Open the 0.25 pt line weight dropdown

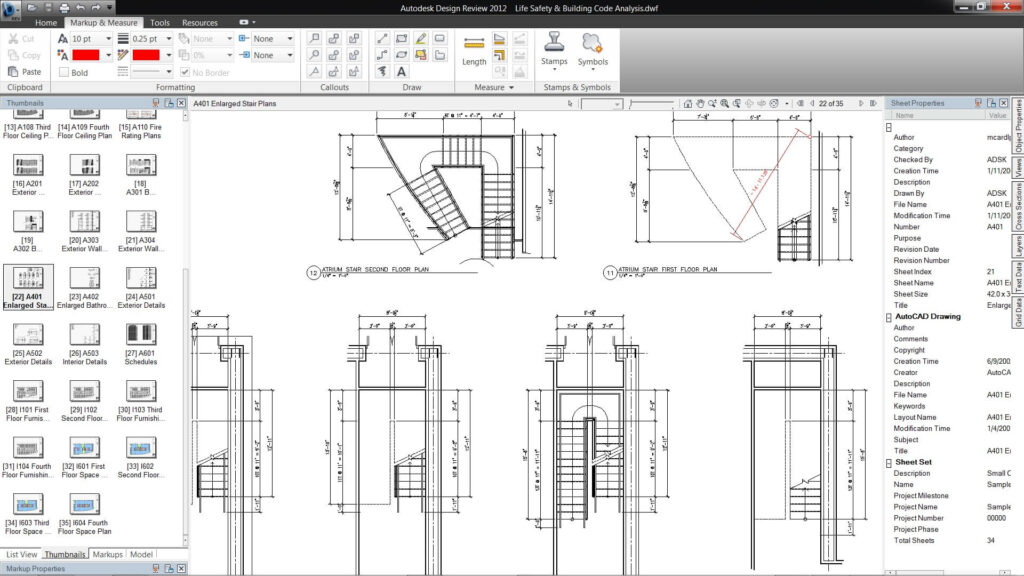pyautogui.click(x=168, y=38)
